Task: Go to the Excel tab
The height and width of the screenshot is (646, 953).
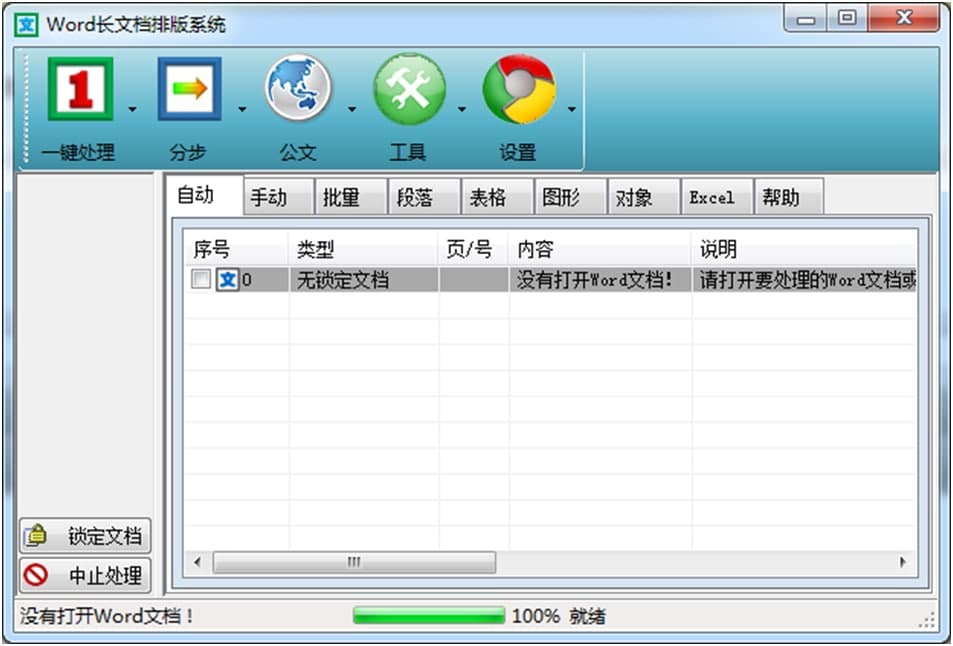Action: point(717,197)
